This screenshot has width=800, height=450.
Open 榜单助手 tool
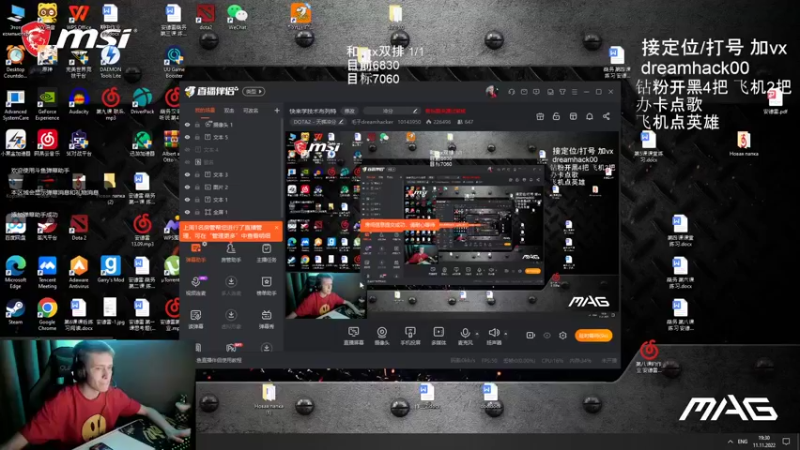click(266, 286)
